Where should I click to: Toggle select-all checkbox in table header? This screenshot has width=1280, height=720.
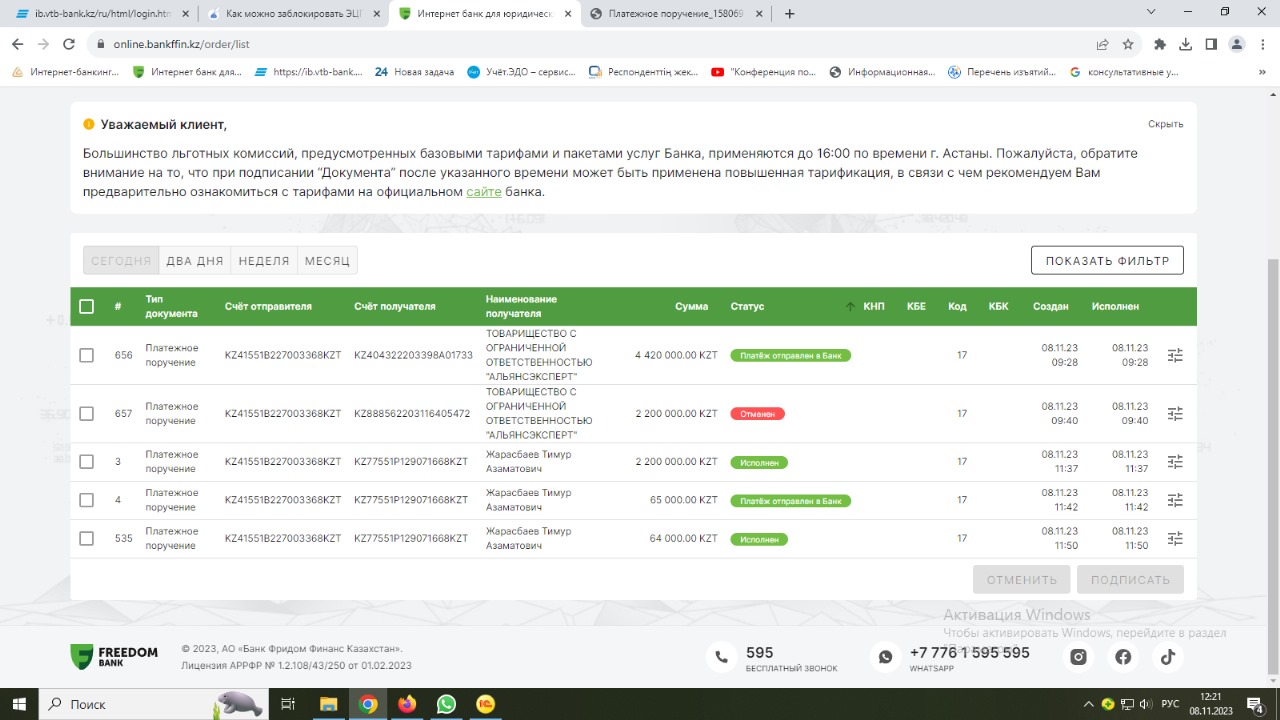coord(86,306)
